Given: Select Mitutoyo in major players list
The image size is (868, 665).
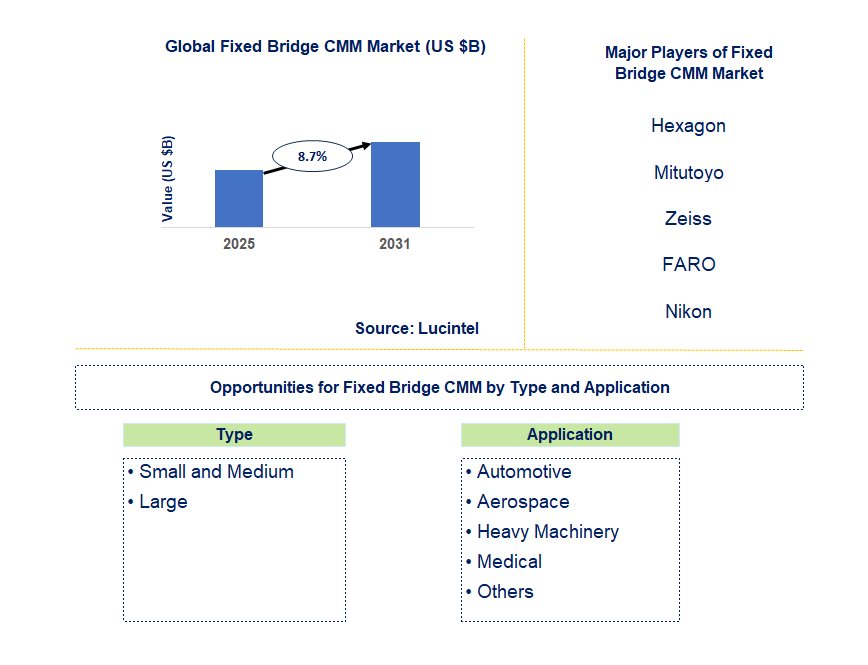Looking at the screenshot, I should tap(689, 173).
